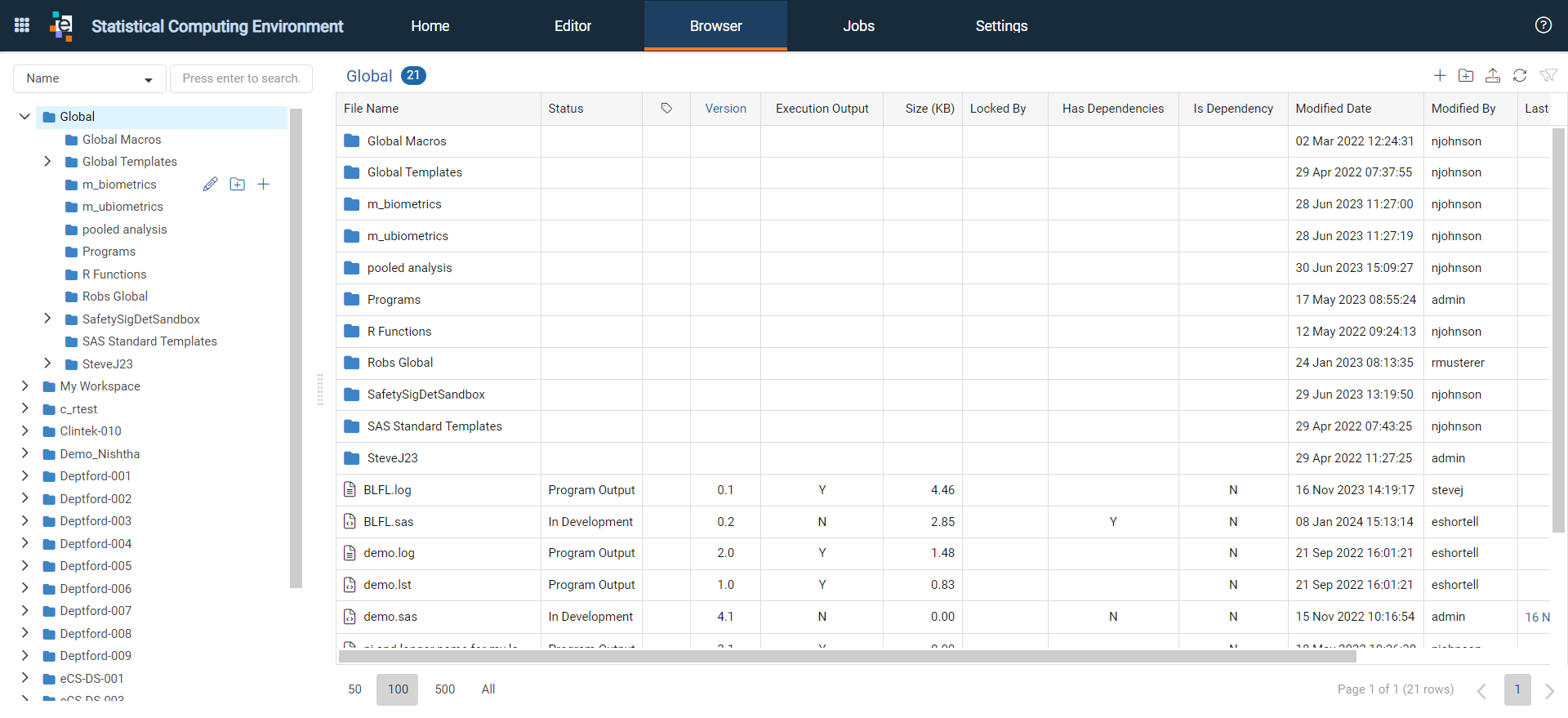Click the Size (KB) column header
The width and height of the screenshot is (1568, 718).
pyautogui.click(x=923, y=109)
